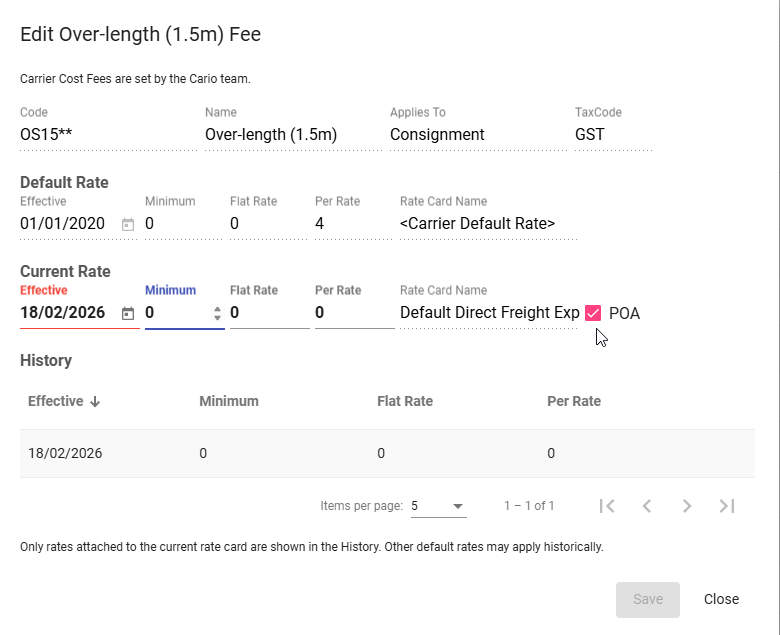Edit the Current Rate Flat Rate field
Viewport: 780px width, 635px height.
click(270, 313)
